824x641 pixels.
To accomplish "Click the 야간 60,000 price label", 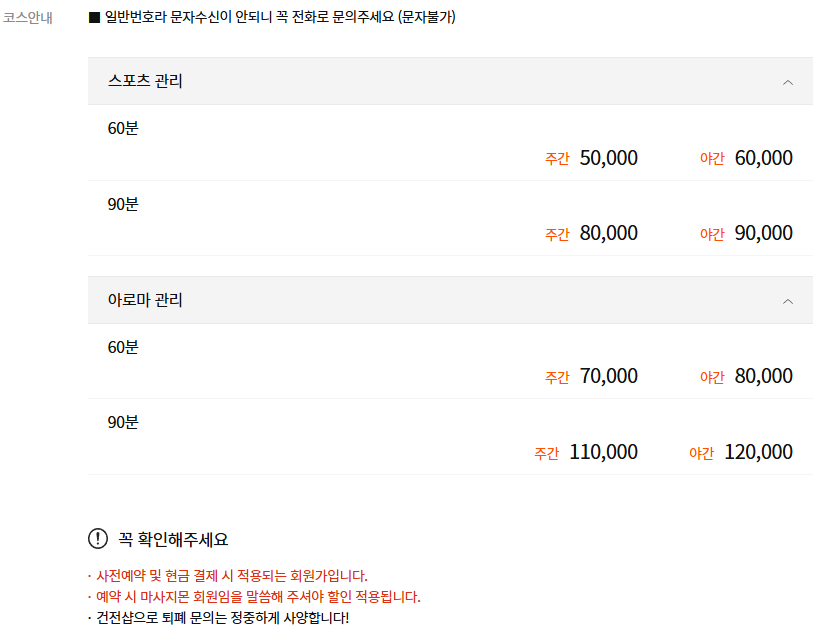I will tap(748, 157).
